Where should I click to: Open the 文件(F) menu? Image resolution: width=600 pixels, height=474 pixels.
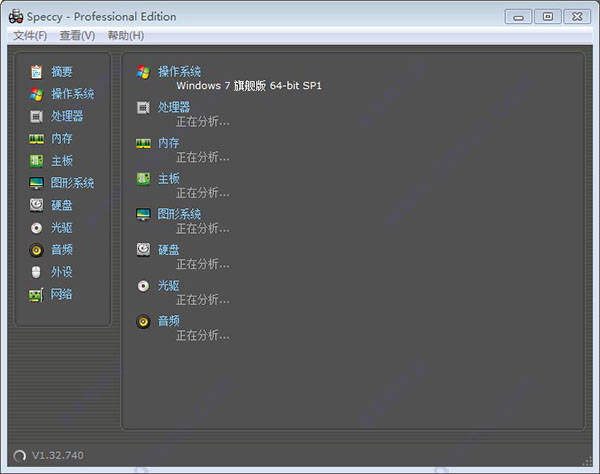30,36
